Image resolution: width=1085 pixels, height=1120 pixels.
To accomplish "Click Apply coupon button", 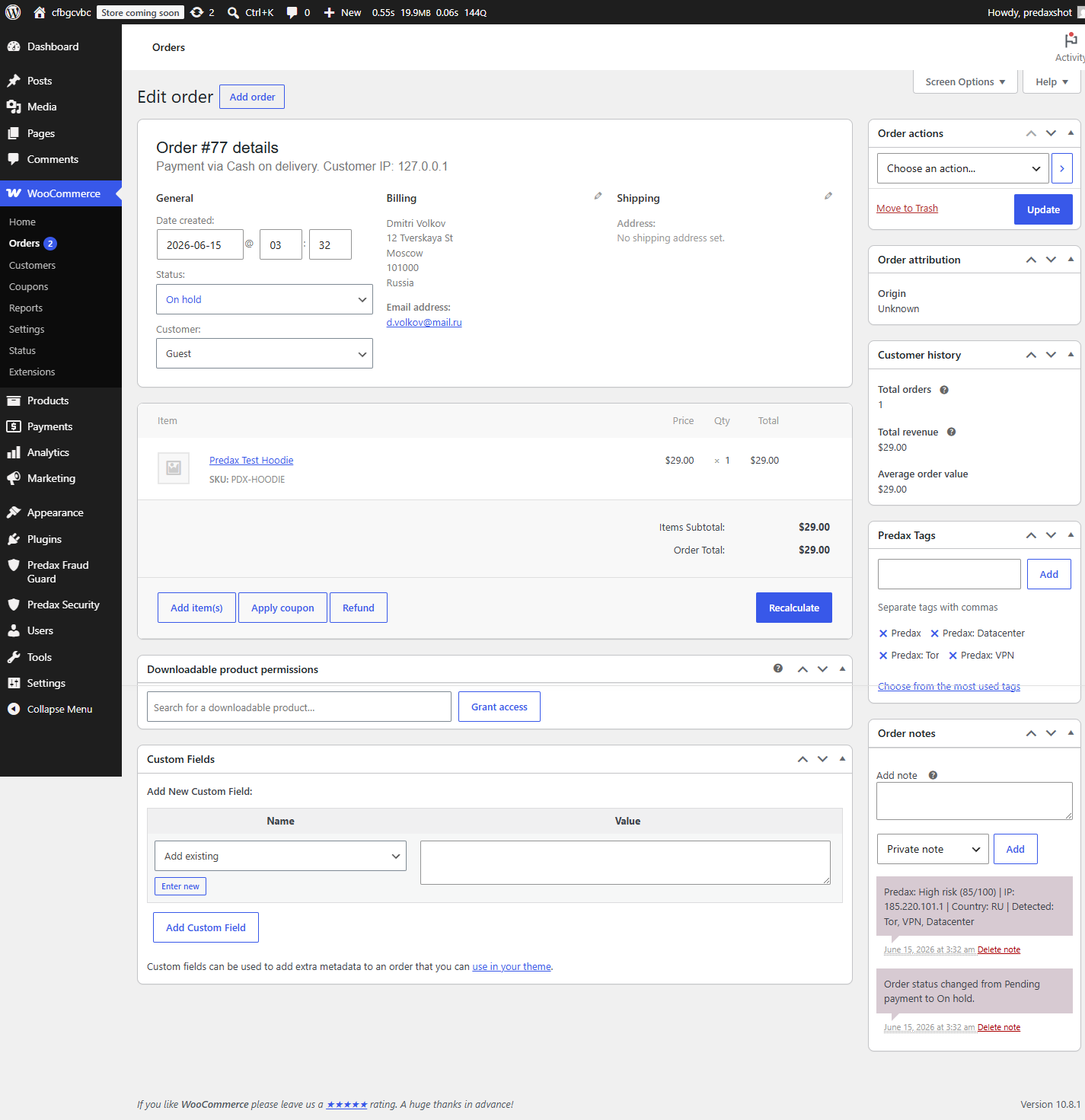I will tap(282, 608).
